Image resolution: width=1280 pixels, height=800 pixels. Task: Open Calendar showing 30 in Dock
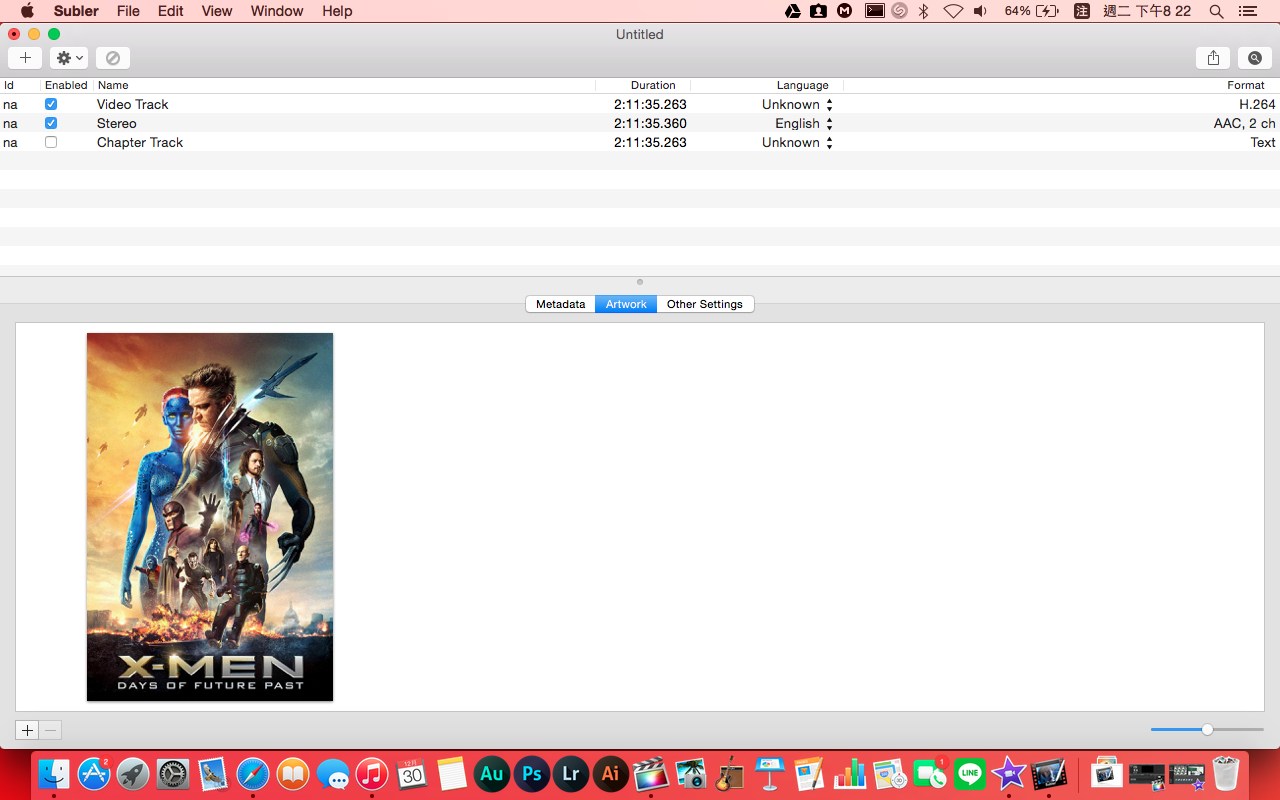coord(412,773)
